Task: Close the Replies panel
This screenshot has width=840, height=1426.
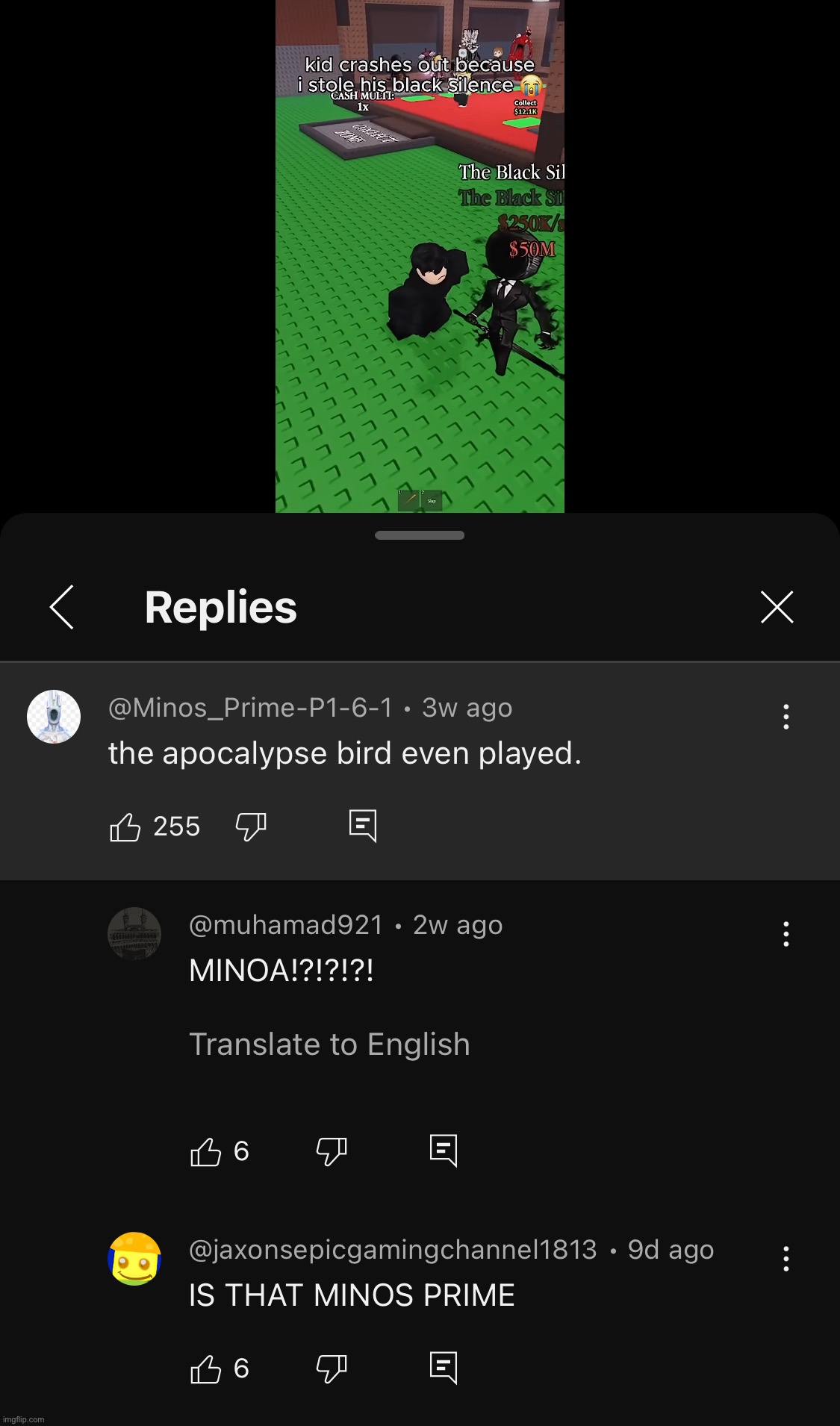Action: pos(777,607)
